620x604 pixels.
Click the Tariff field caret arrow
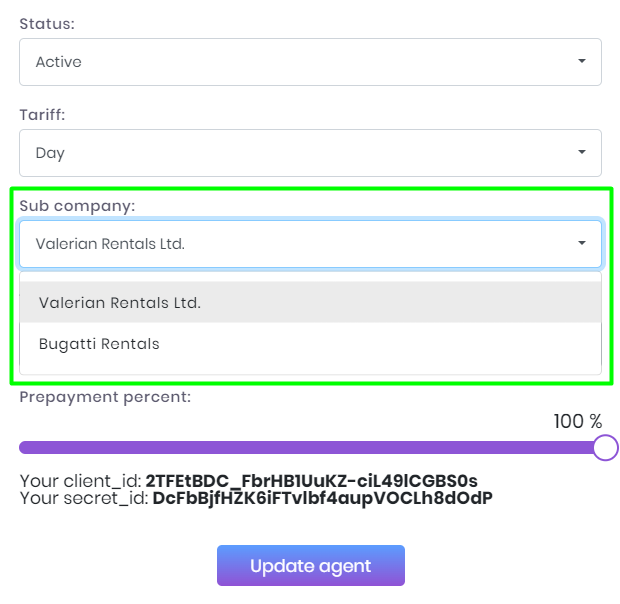click(x=582, y=153)
